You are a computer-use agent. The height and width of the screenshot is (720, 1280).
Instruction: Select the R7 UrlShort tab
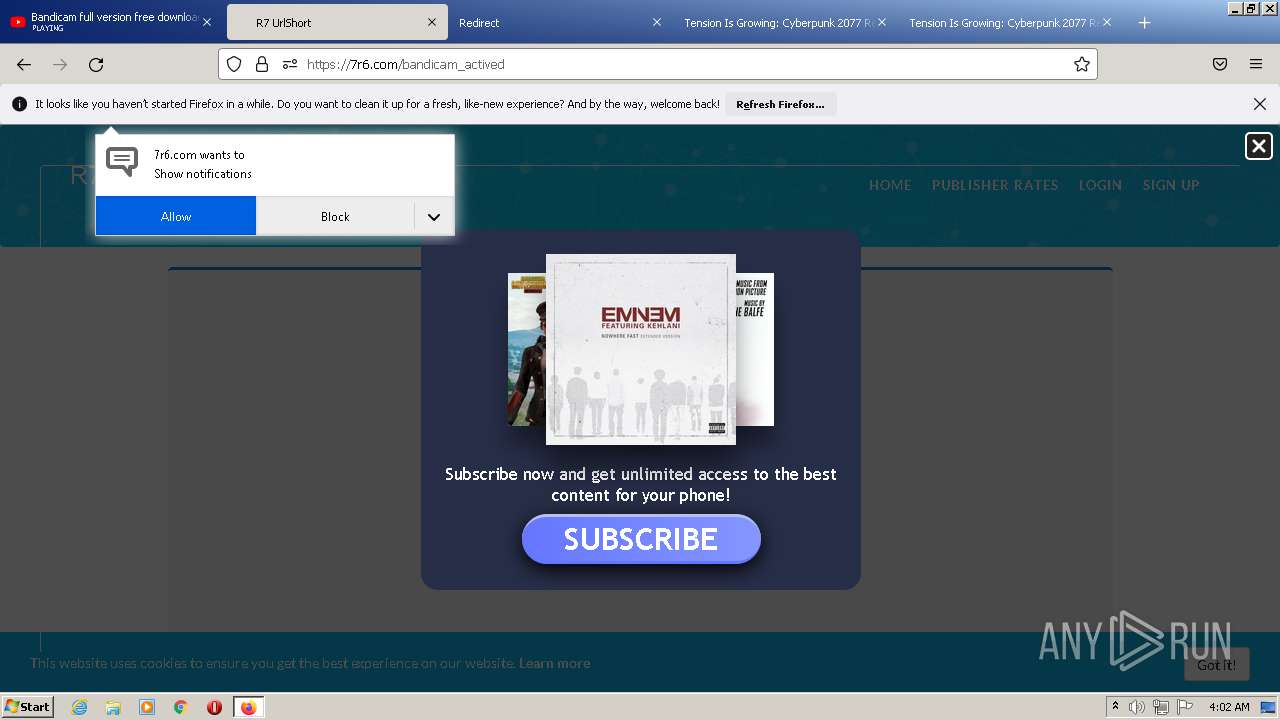pyautogui.click(x=335, y=22)
